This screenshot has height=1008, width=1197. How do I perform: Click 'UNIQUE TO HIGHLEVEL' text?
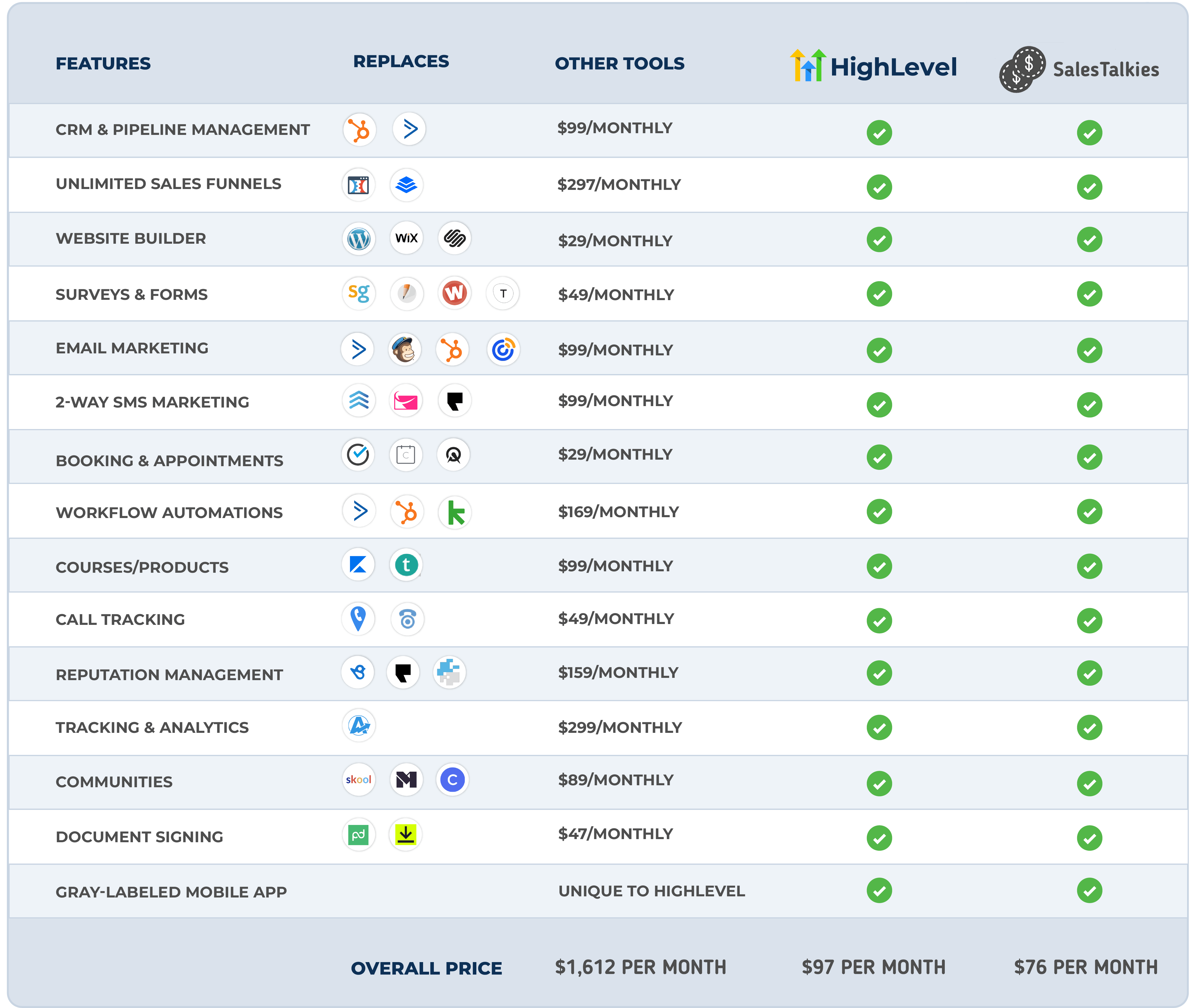click(x=651, y=891)
